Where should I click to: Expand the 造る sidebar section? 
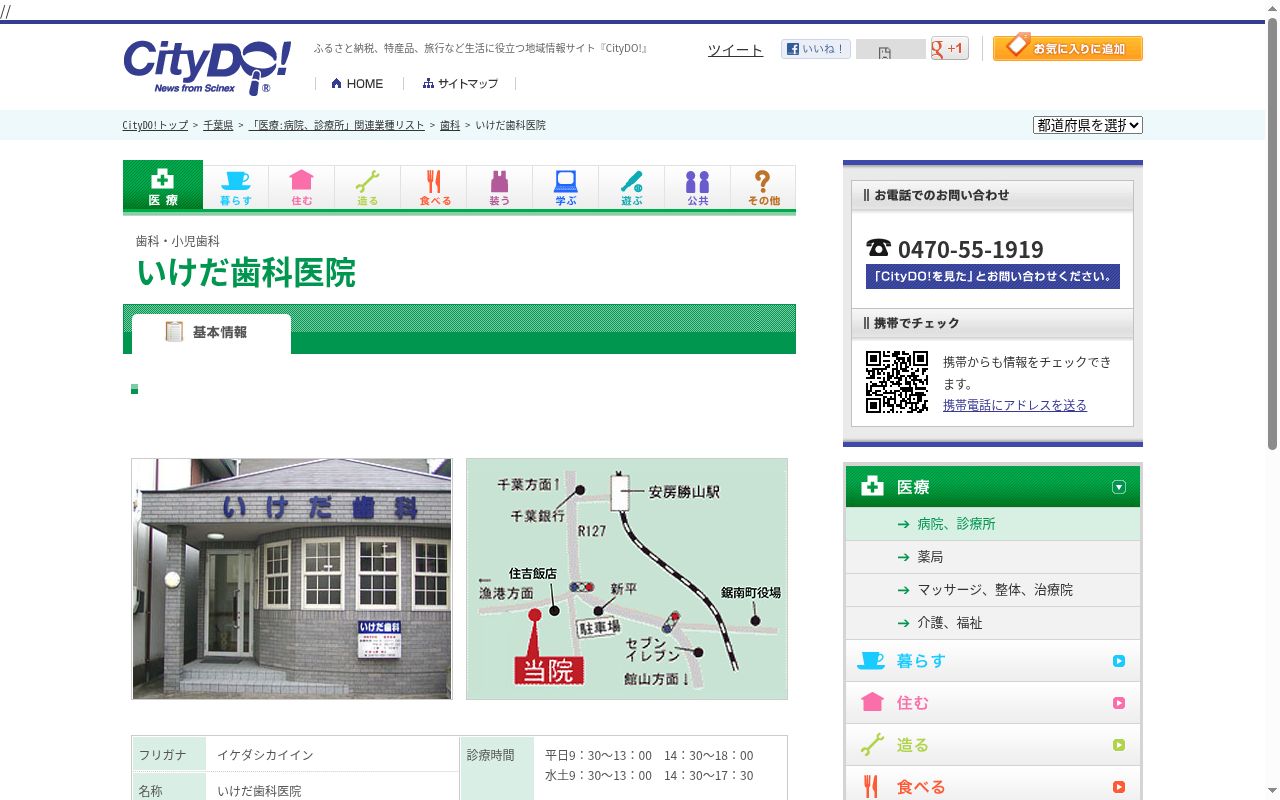point(993,745)
